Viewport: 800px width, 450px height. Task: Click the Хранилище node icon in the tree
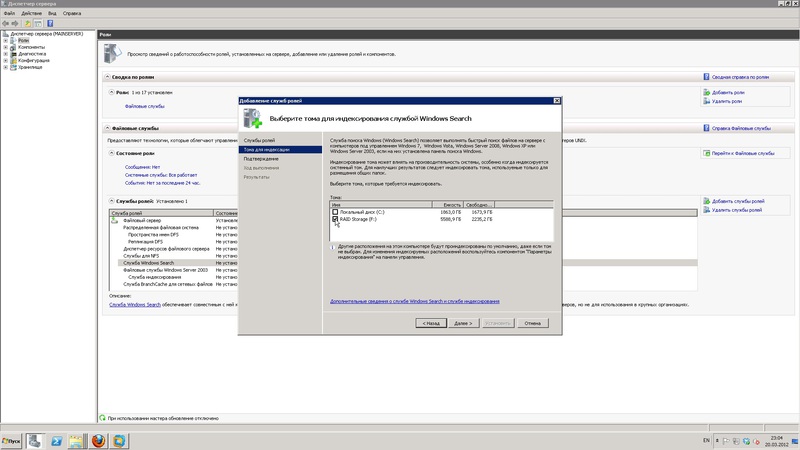[x=13, y=67]
